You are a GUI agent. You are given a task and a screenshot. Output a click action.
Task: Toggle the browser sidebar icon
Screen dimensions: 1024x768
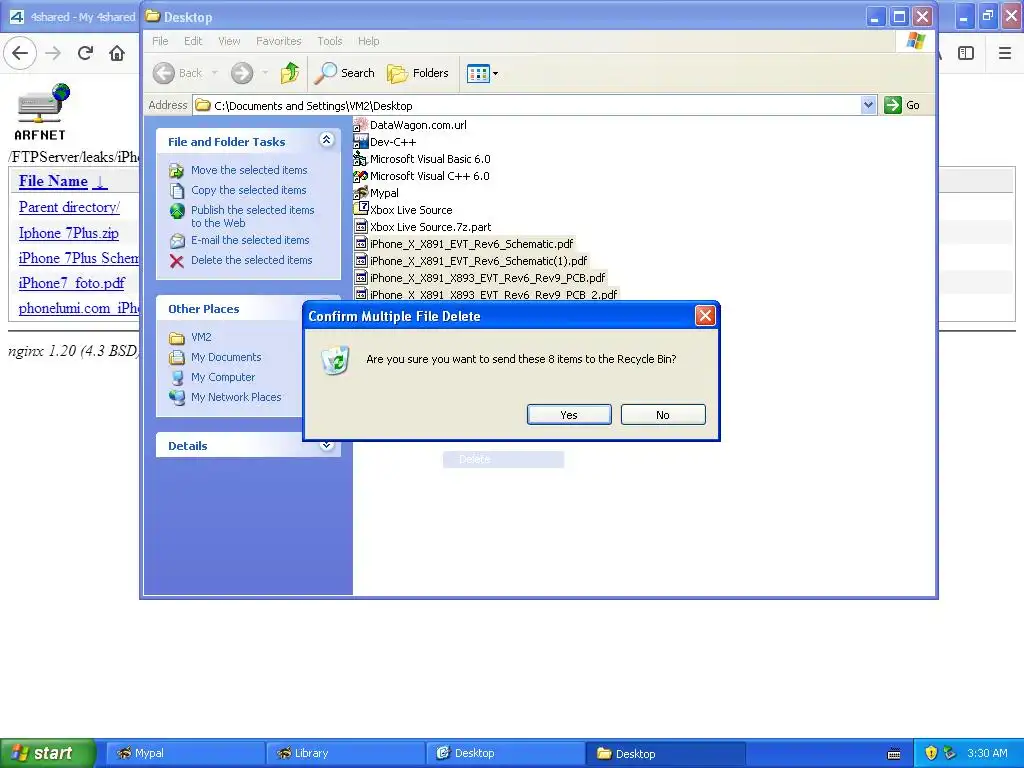[x=966, y=53]
